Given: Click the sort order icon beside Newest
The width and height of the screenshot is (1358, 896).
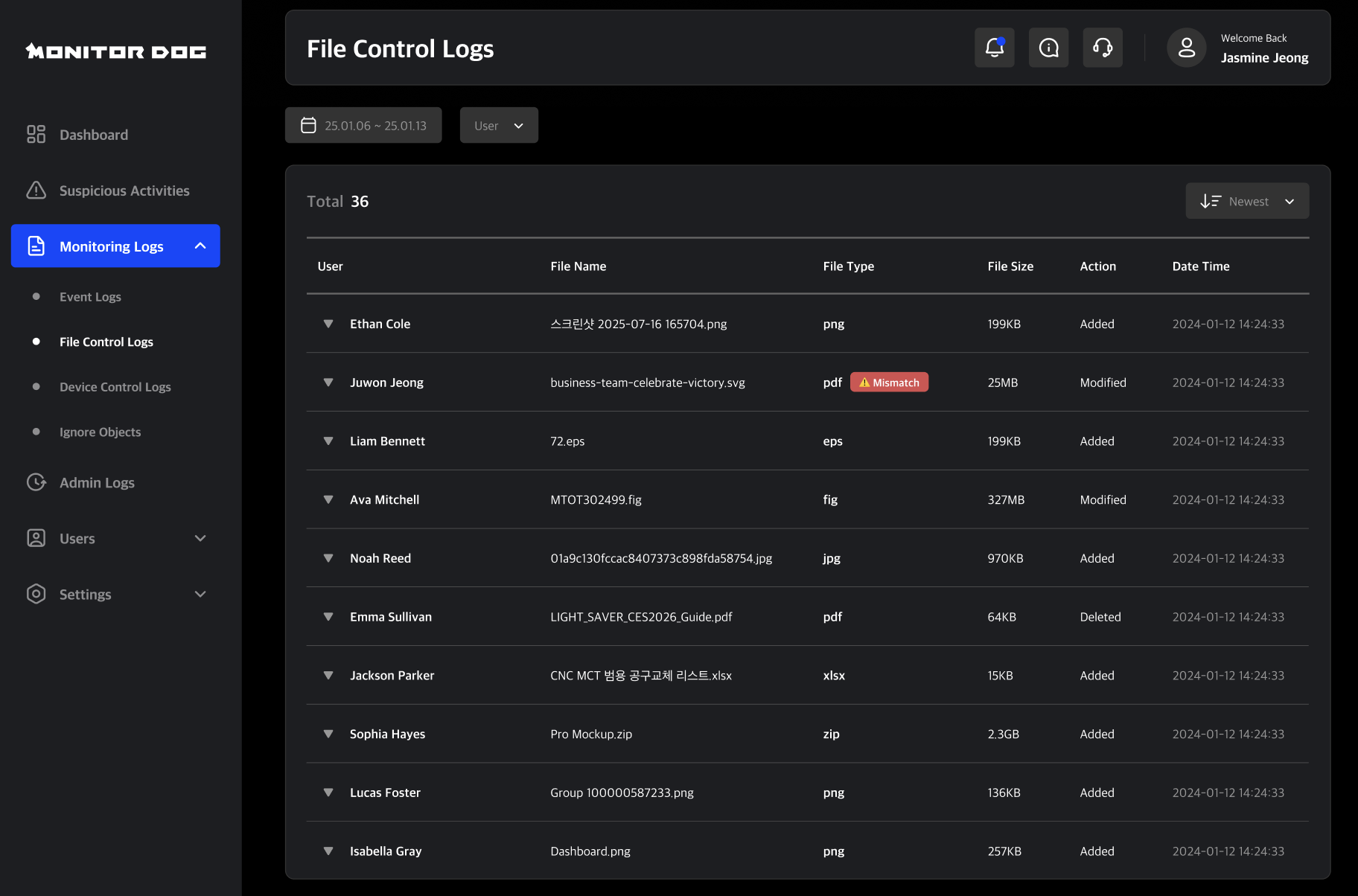Looking at the screenshot, I should 1210,201.
